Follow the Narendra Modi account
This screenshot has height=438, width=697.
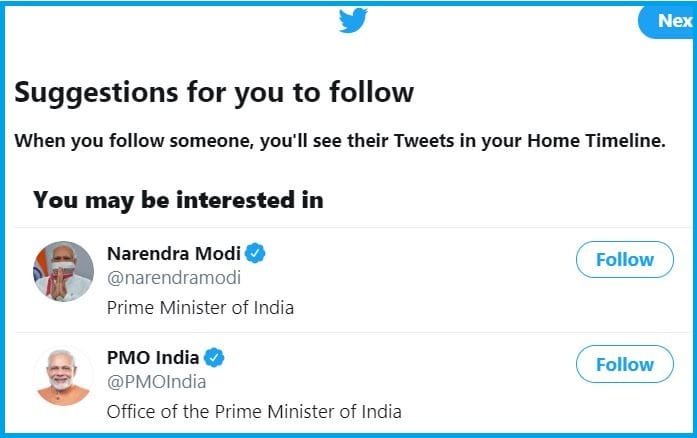(625, 260)
